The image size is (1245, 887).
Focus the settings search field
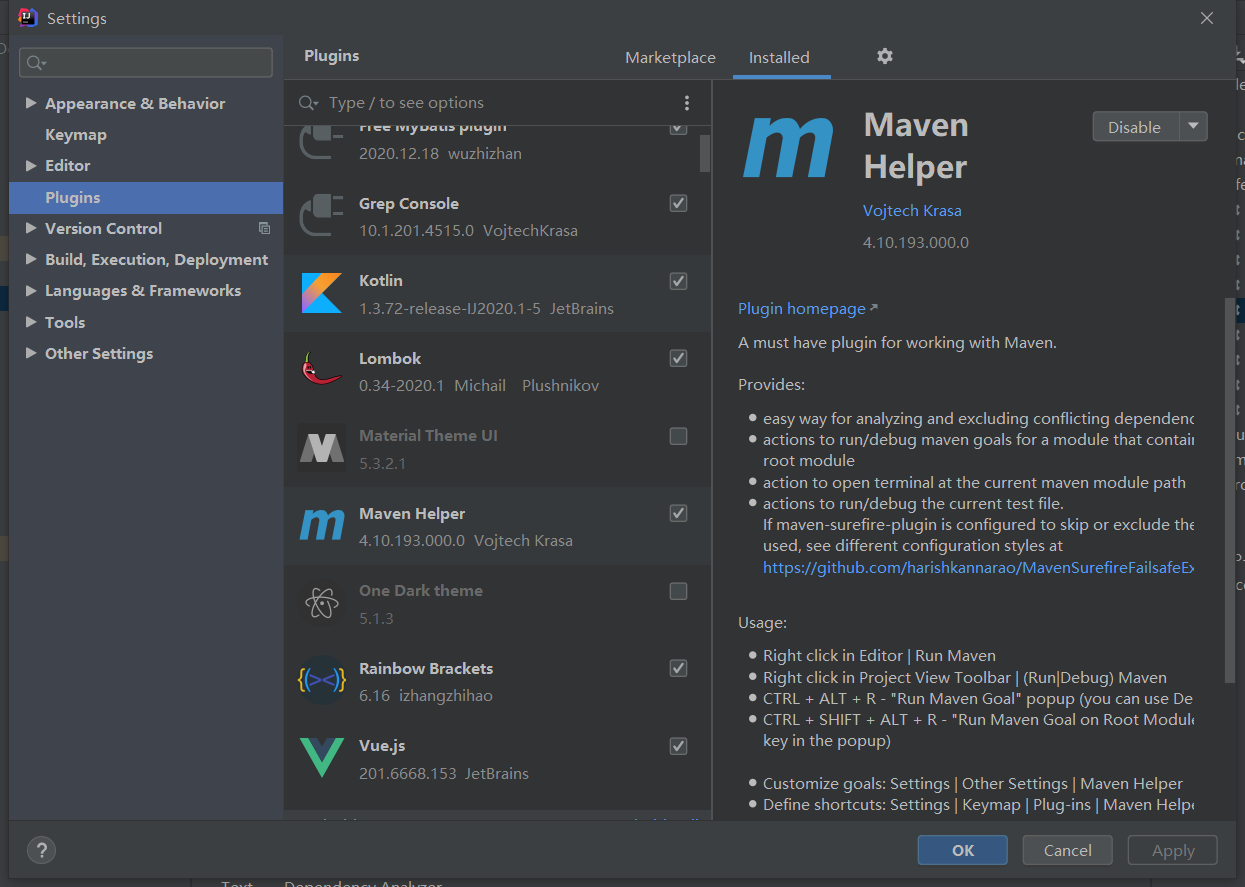(146, 62)
